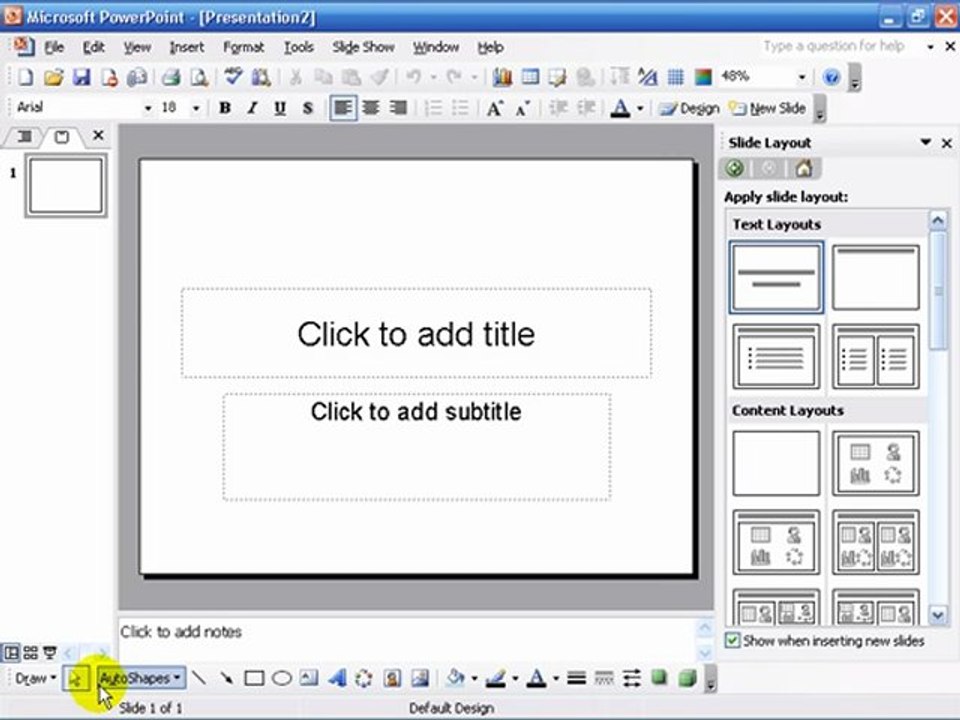This screenshot has height=720, width=960.
Task: Save the presentation with floppy icon
Action: point(82,77)
